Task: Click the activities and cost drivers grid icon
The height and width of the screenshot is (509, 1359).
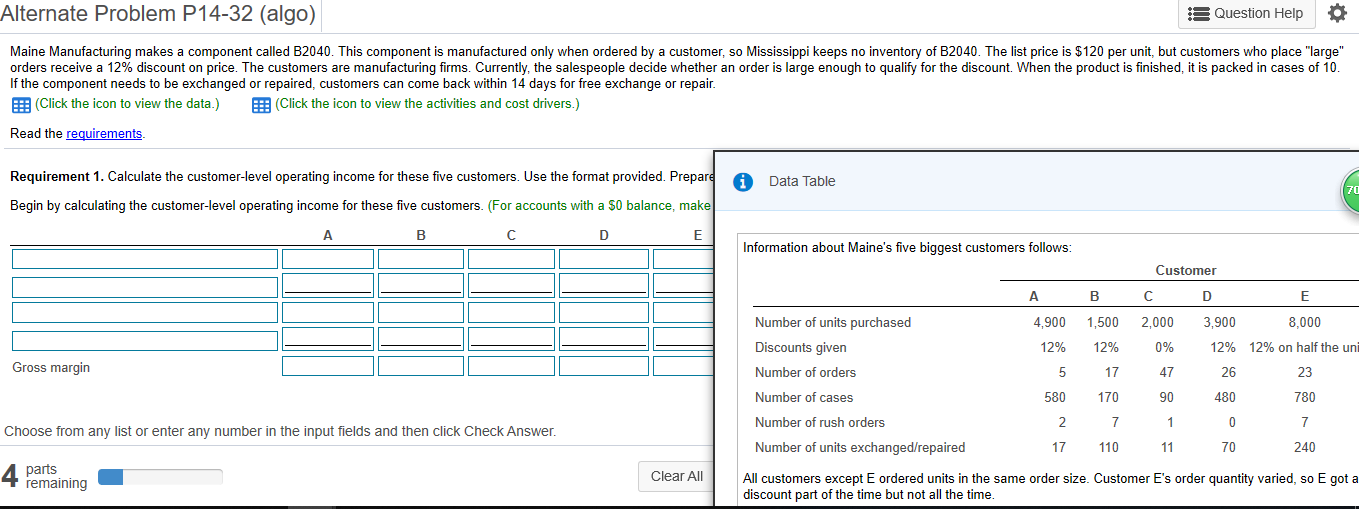Action: [262, 104]
